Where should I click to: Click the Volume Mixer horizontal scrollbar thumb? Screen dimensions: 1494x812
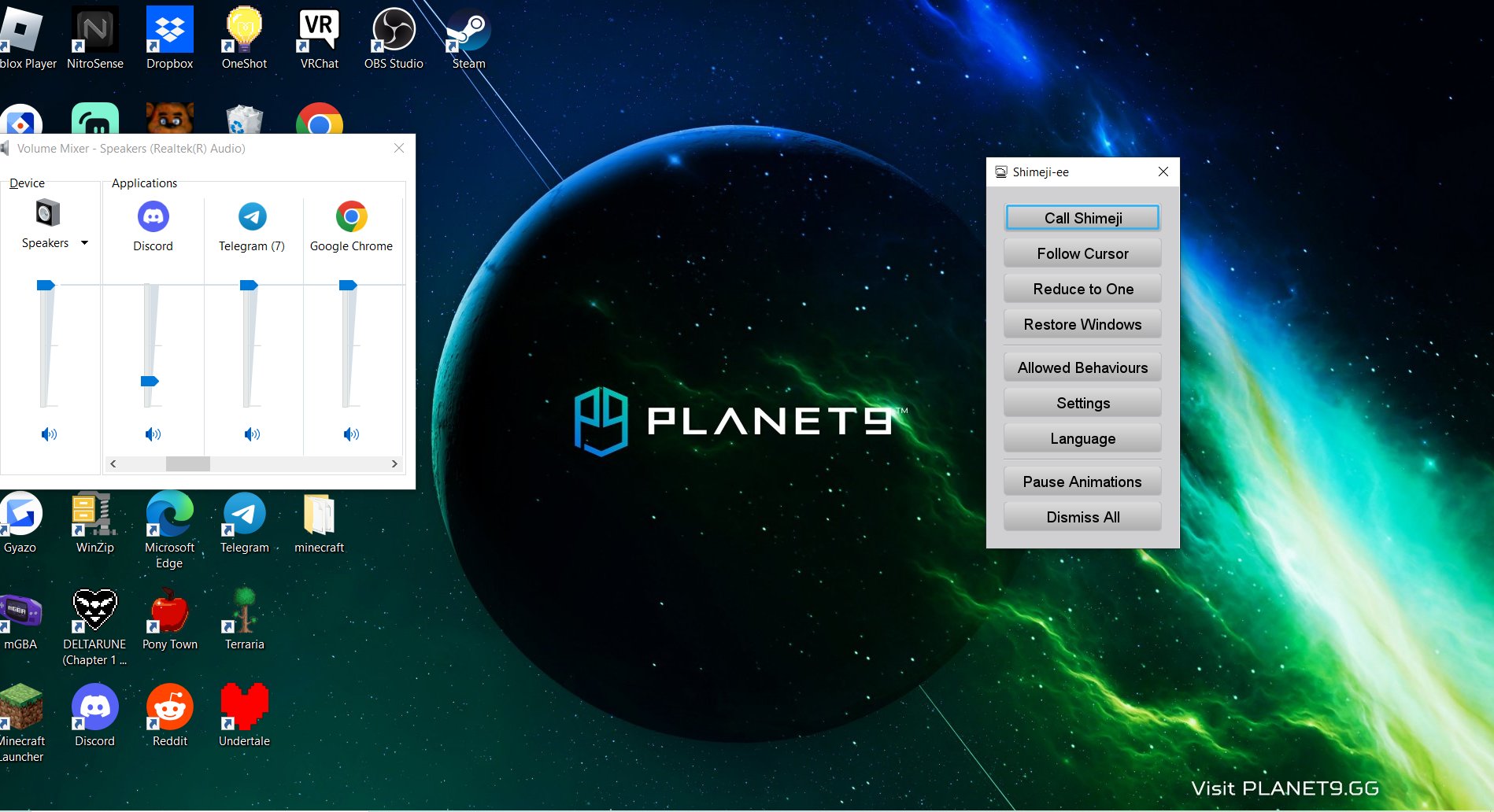(x=188, y=464)
